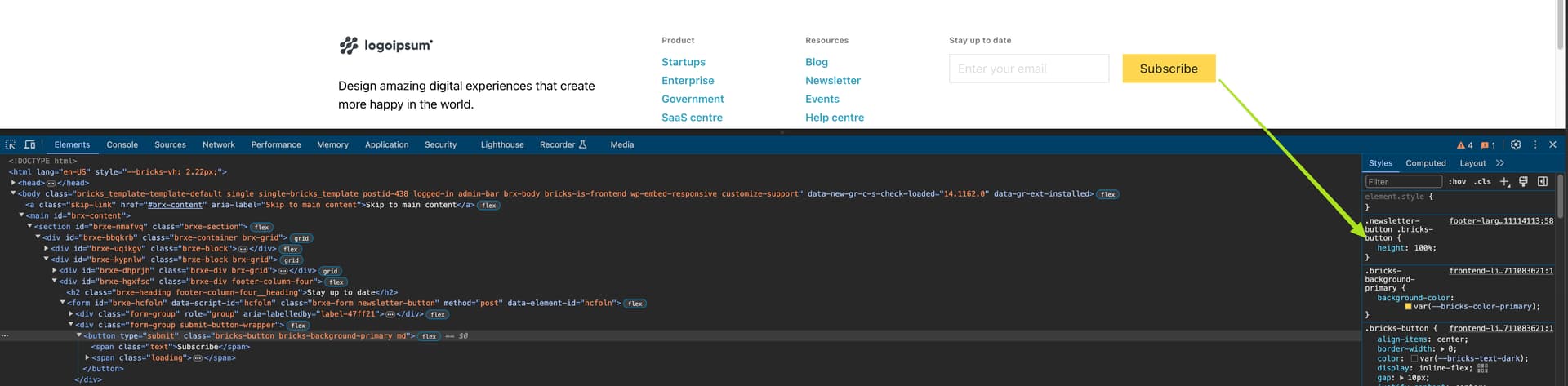Expand the brxe-dhprjh div node
This screenshot has width=1568, height=386.
55,270
